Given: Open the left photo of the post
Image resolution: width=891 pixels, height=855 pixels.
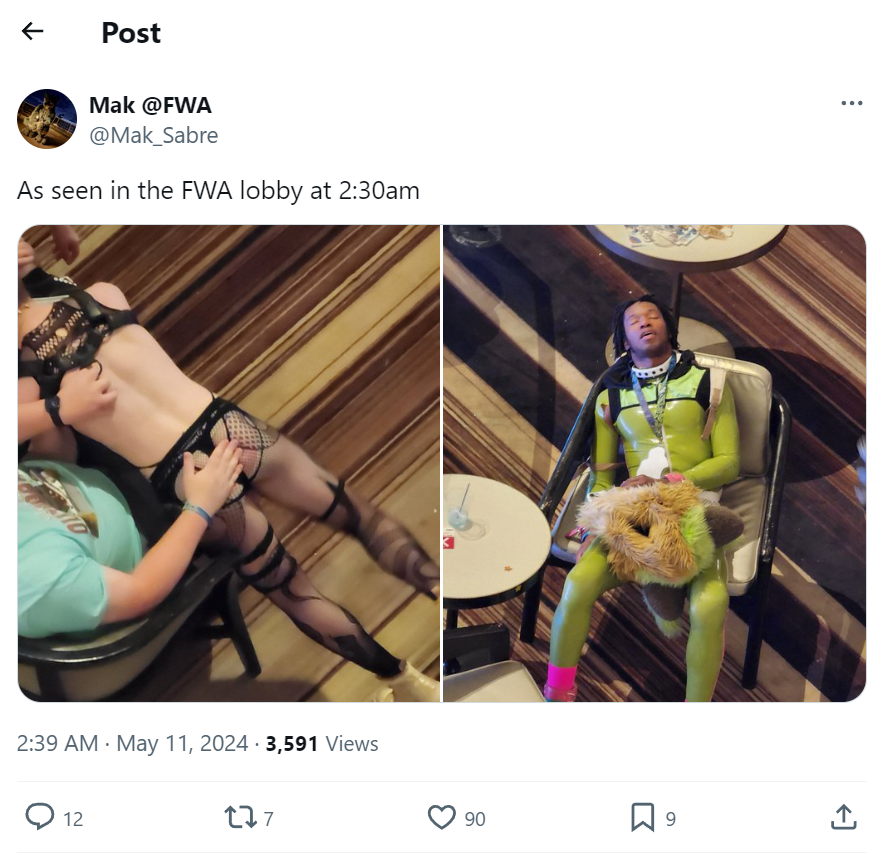Looking at the screenshot, I should [x=229, y=463].
